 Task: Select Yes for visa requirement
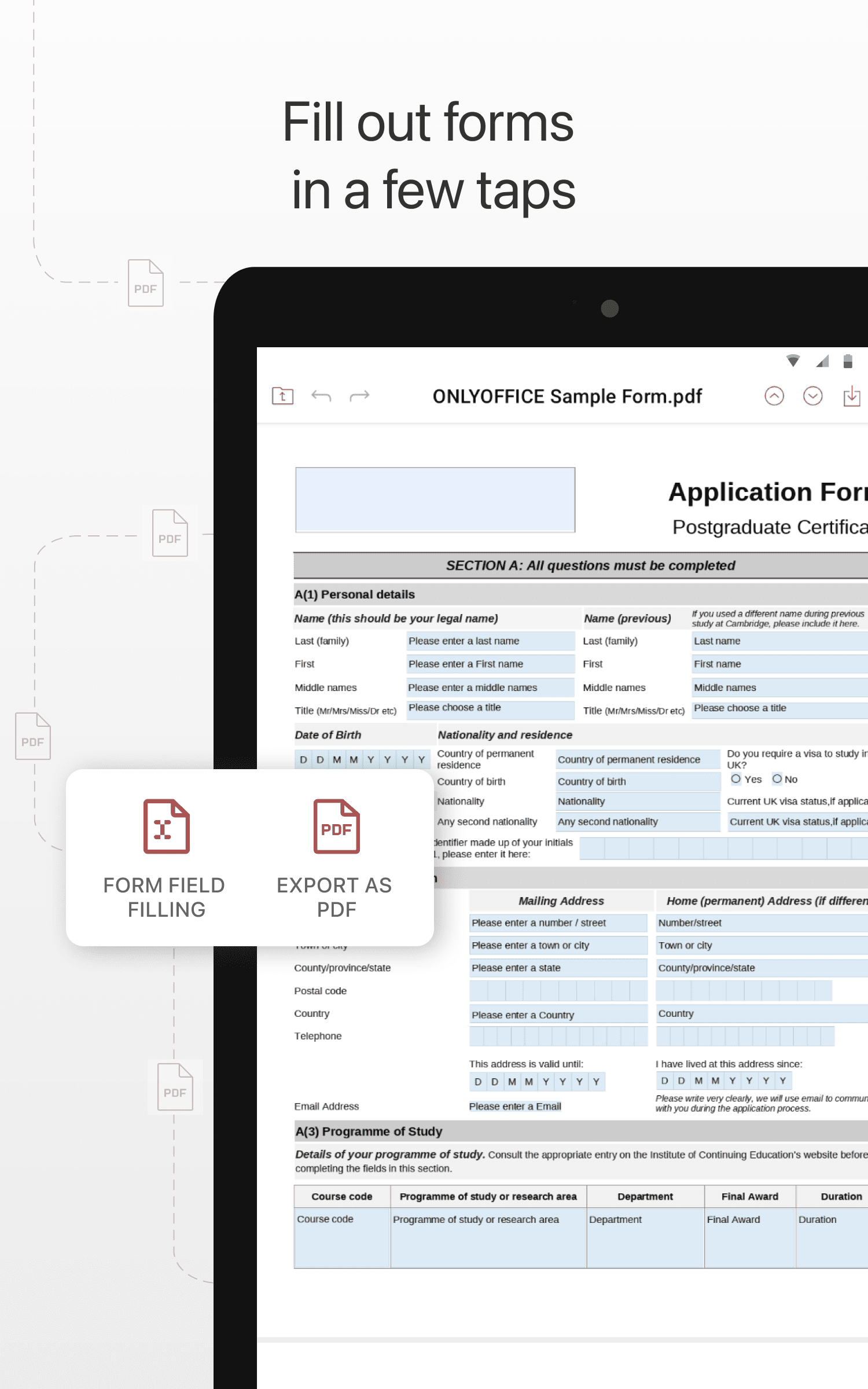coord(736,779)
